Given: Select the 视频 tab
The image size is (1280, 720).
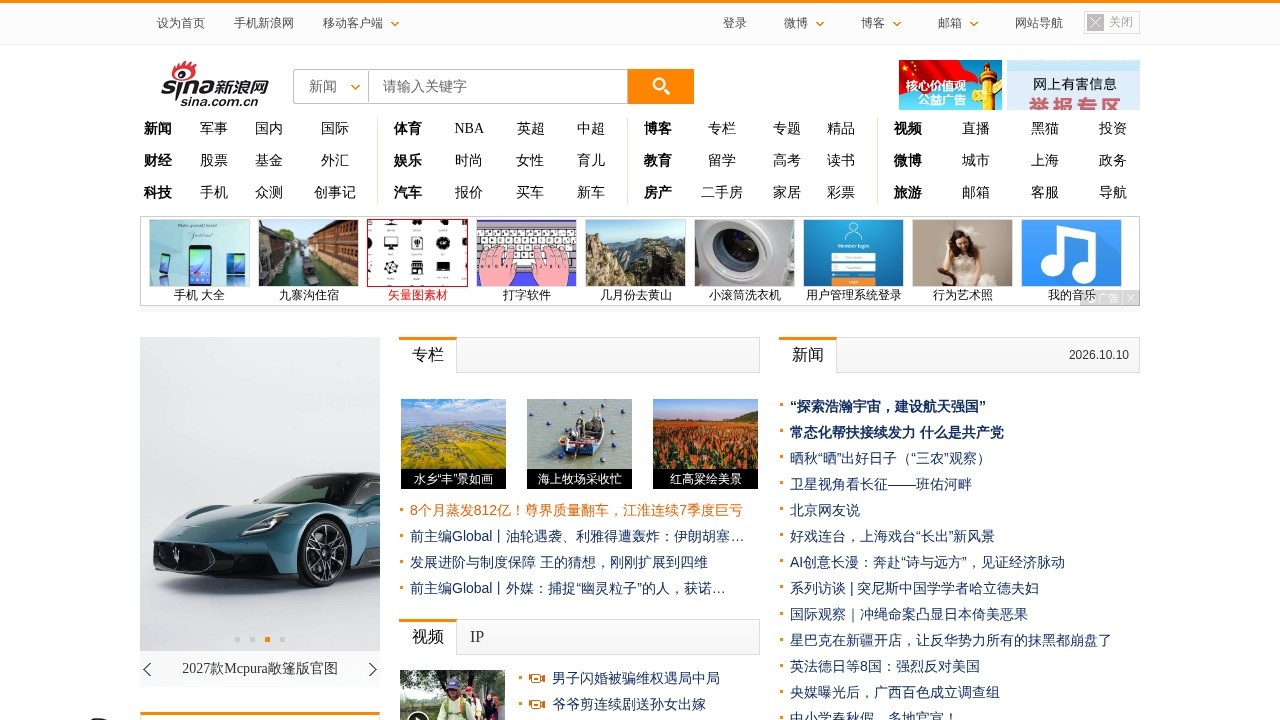Looking at the screenshot, I should pyautogui.click(x=428, y=637).
